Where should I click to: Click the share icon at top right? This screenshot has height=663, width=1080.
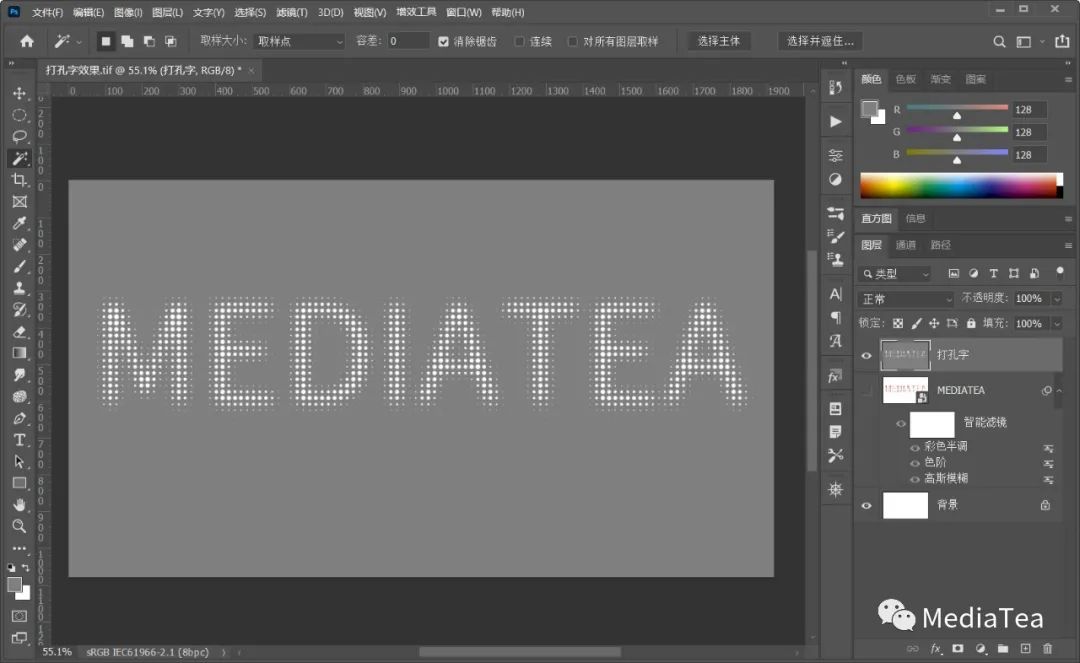coord(1062,41)
